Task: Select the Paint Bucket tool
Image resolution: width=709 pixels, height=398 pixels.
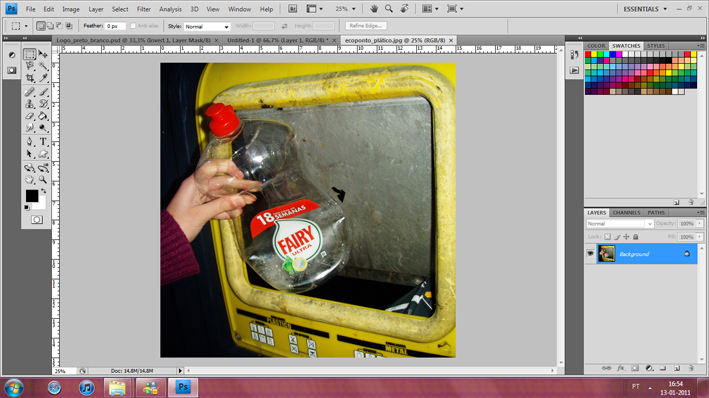Action: pyautogui.click(x=43, y=116)
